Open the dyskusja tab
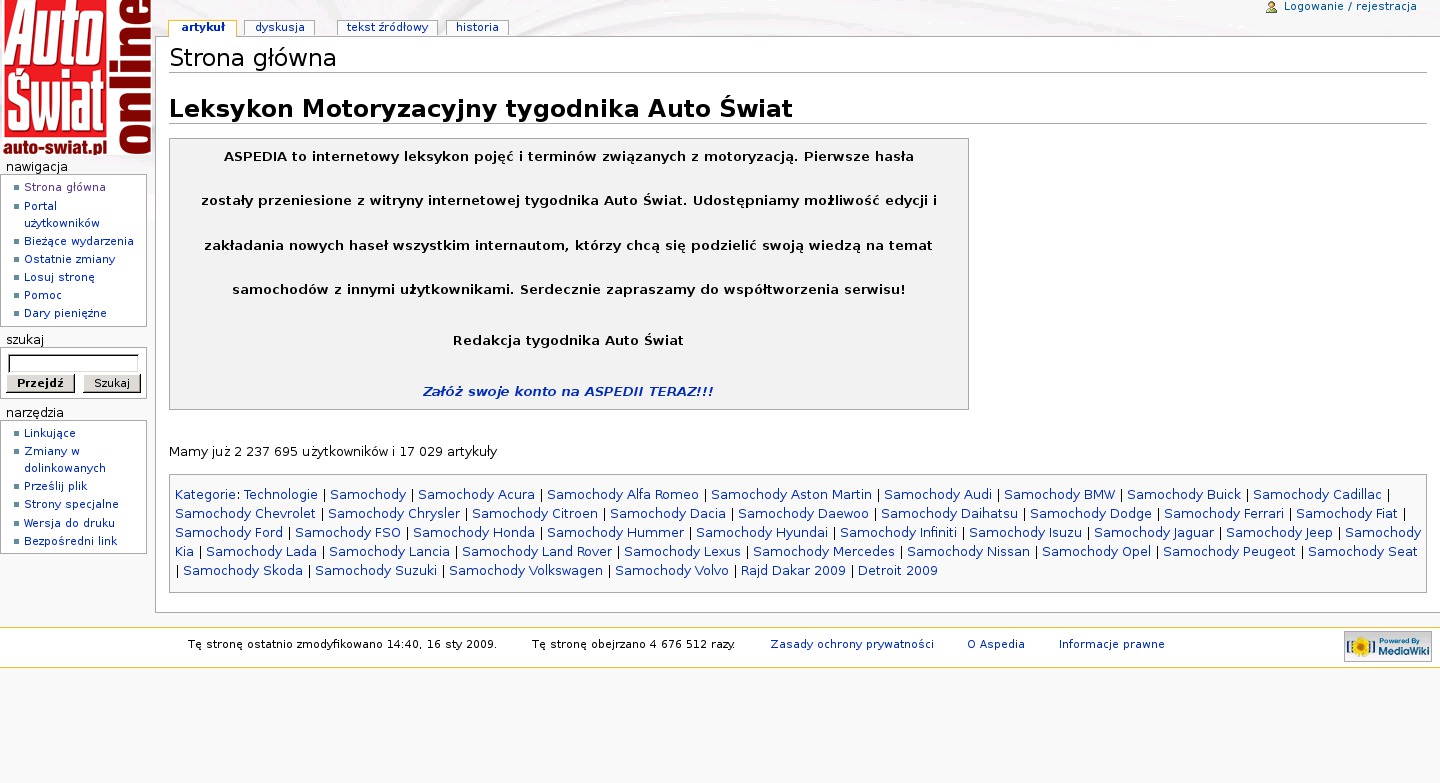Viewport: 1440px width, 783px height. point(279,28)
